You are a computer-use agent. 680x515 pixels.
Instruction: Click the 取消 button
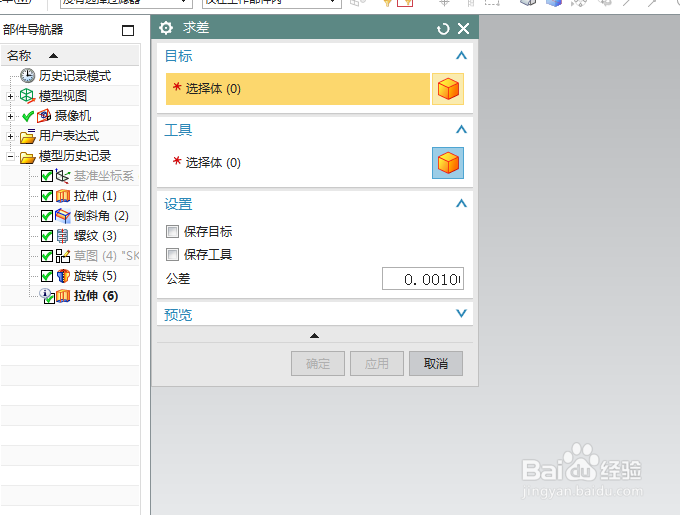(x=436, y=363)
